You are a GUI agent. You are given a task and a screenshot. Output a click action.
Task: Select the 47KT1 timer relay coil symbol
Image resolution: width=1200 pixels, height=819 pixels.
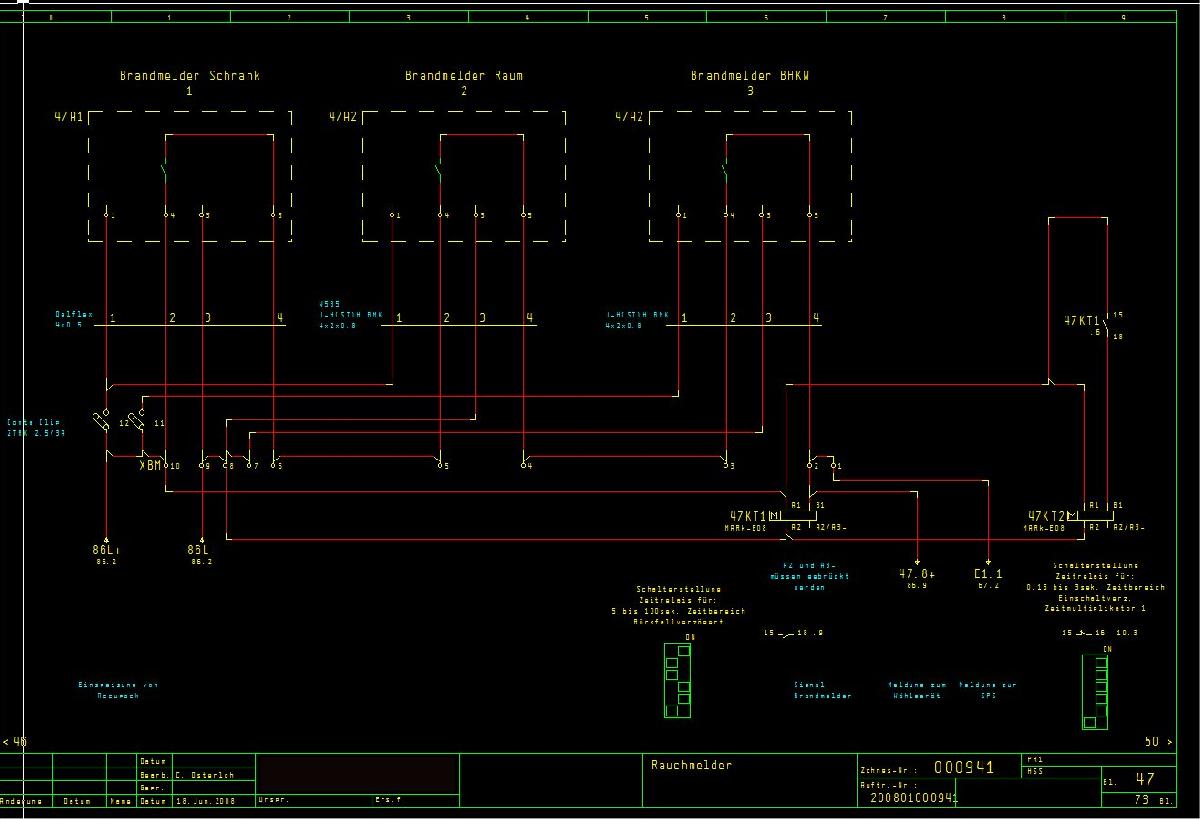[x=775, y=516]
